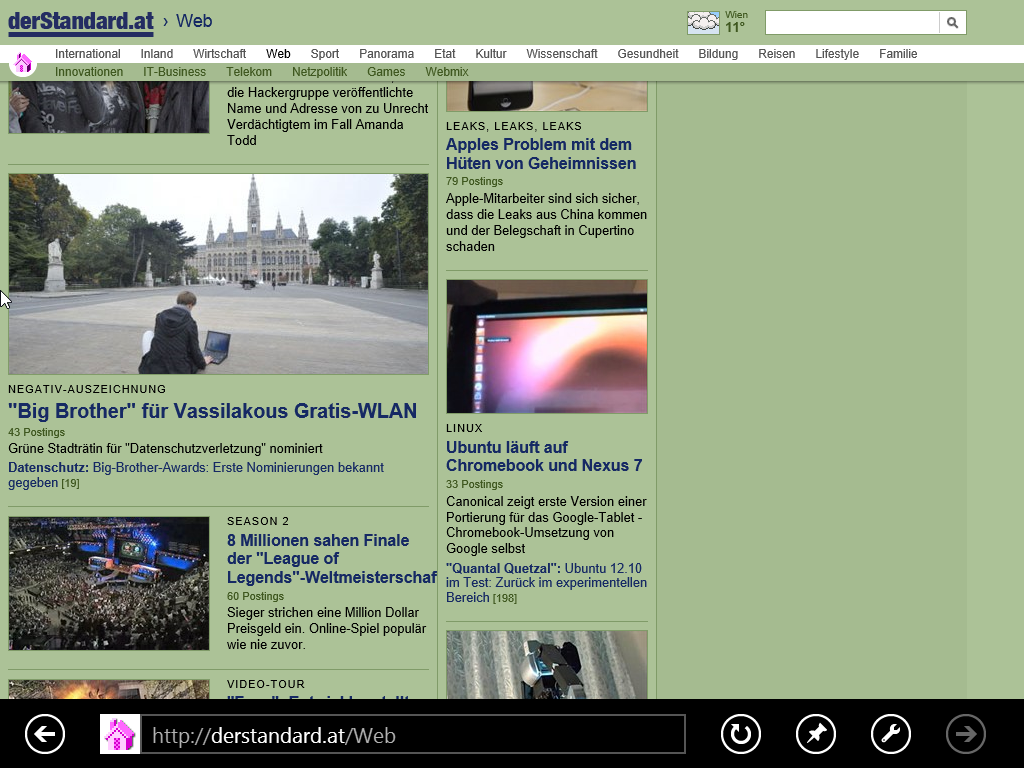Click the NEGATIV-AUSZEICHNUNG category label

point(87,389)
